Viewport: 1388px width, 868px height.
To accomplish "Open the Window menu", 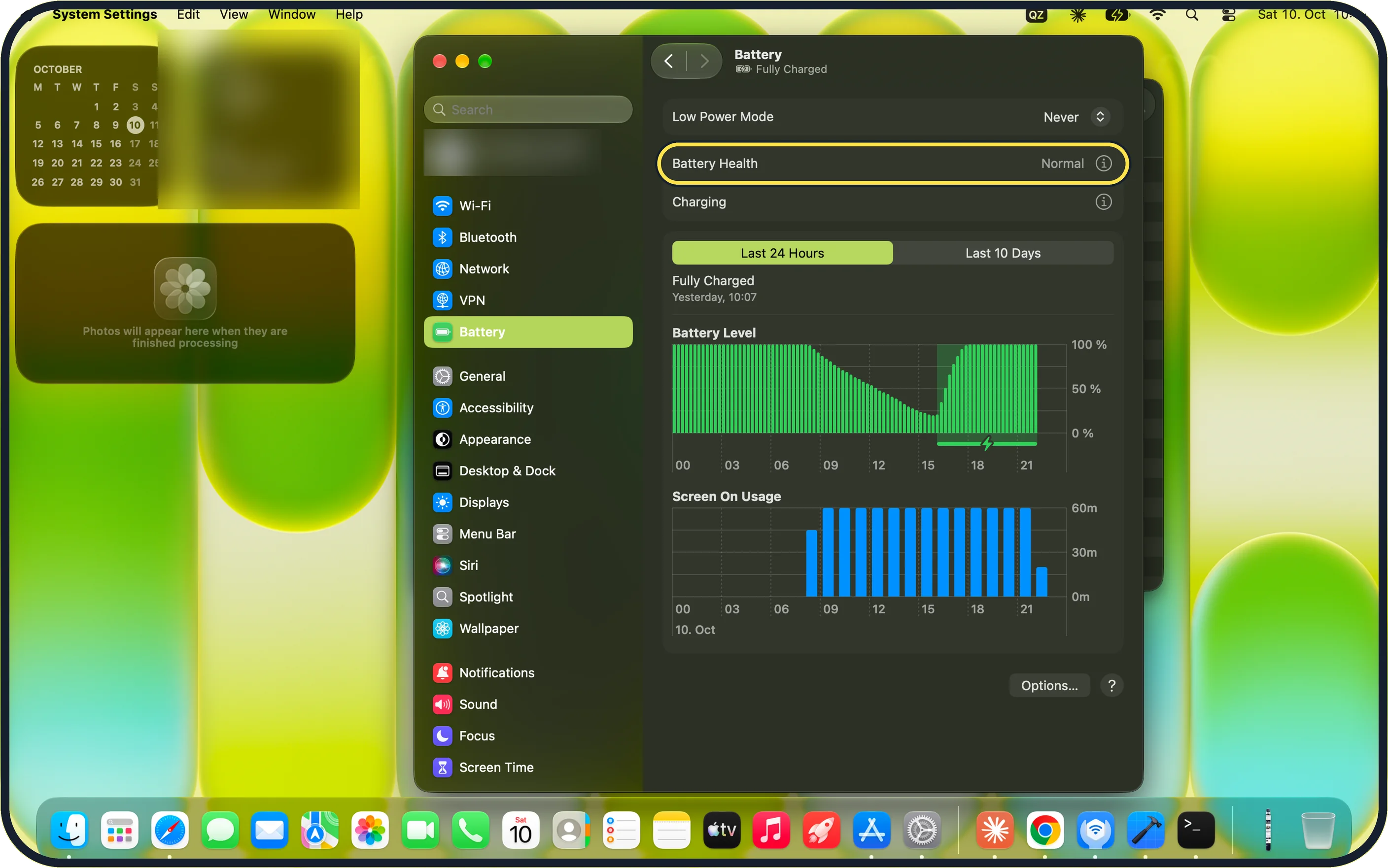I will pos(292,14).
